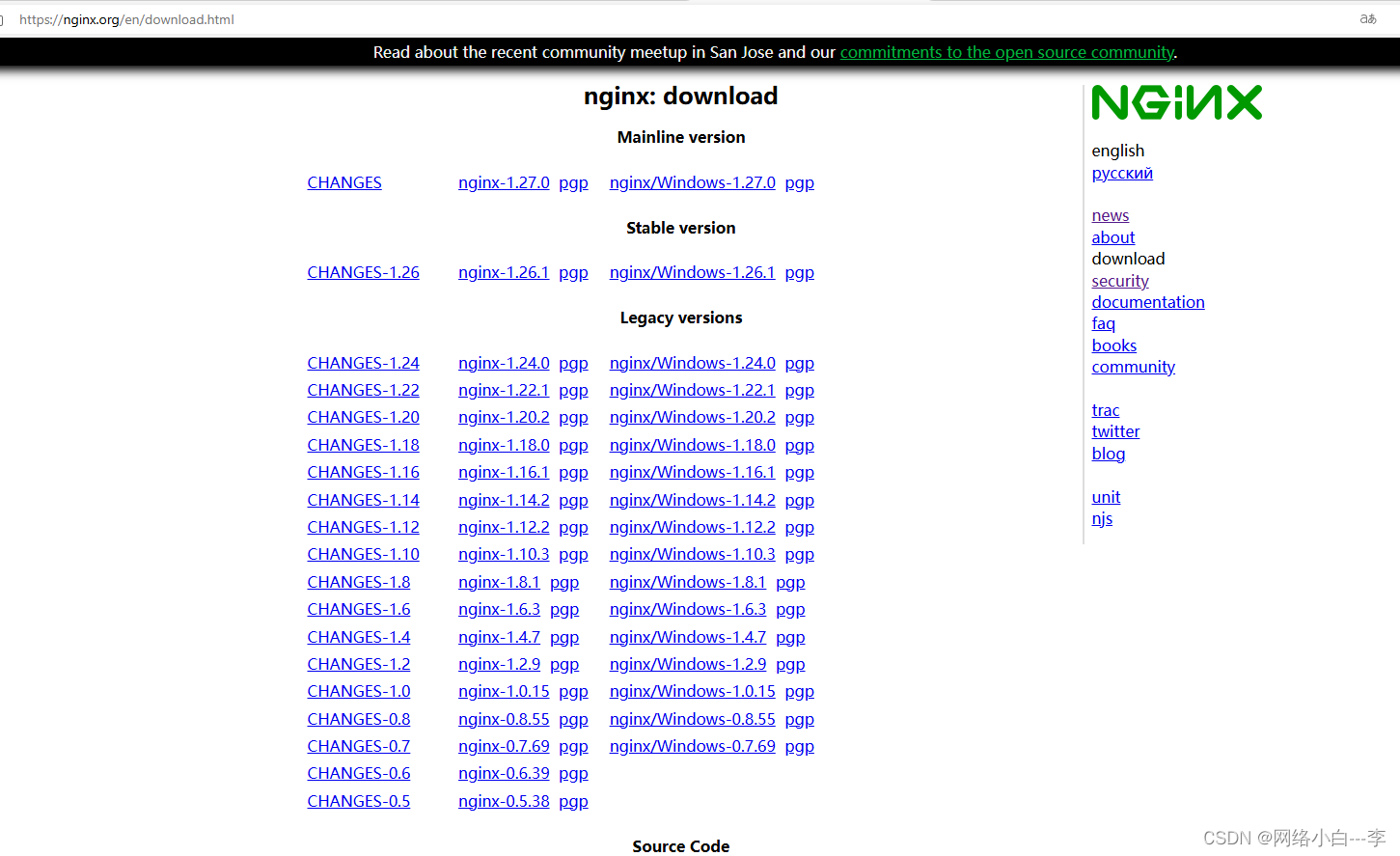Download nginx/Windows-1.18.0
This screenshot has width=1400, height=856.
tap(692, 445)
